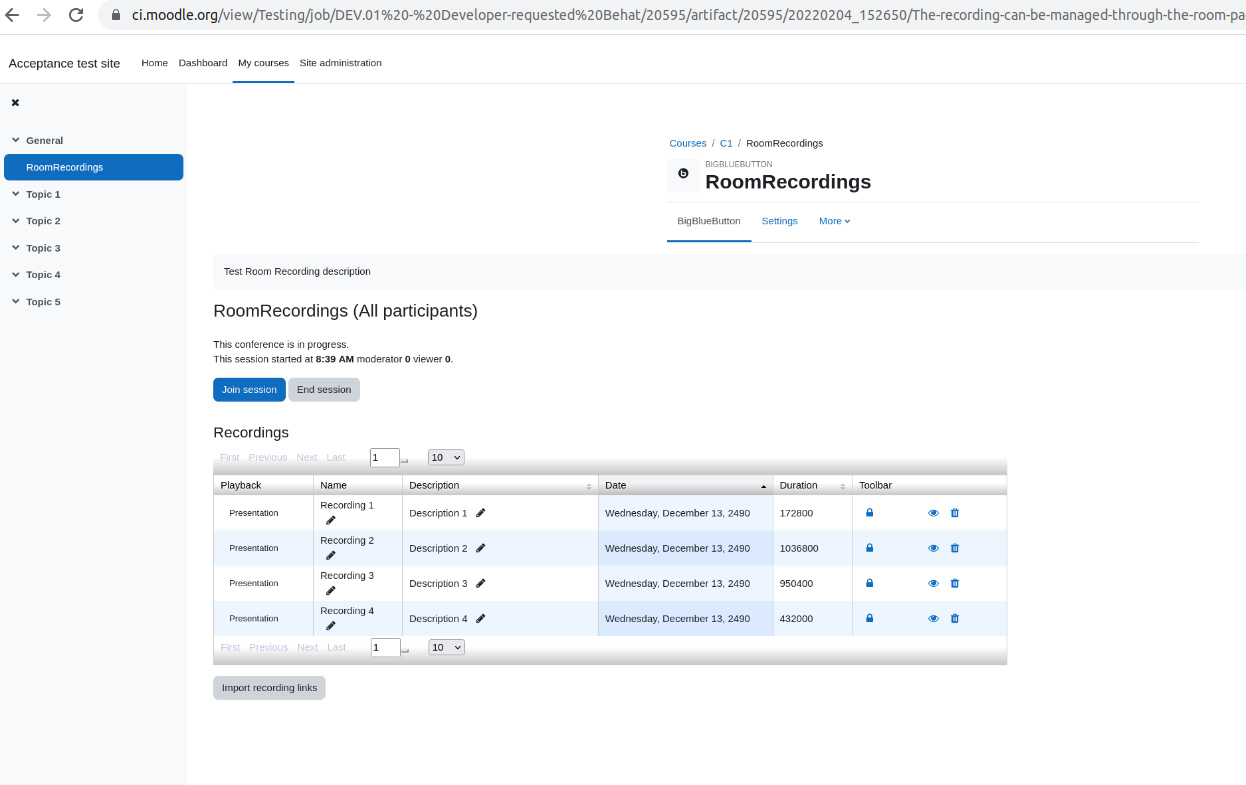The image size is (1246, 785).
Task: Delete Recording 2 with the trash icon
Action: point(954,548)
